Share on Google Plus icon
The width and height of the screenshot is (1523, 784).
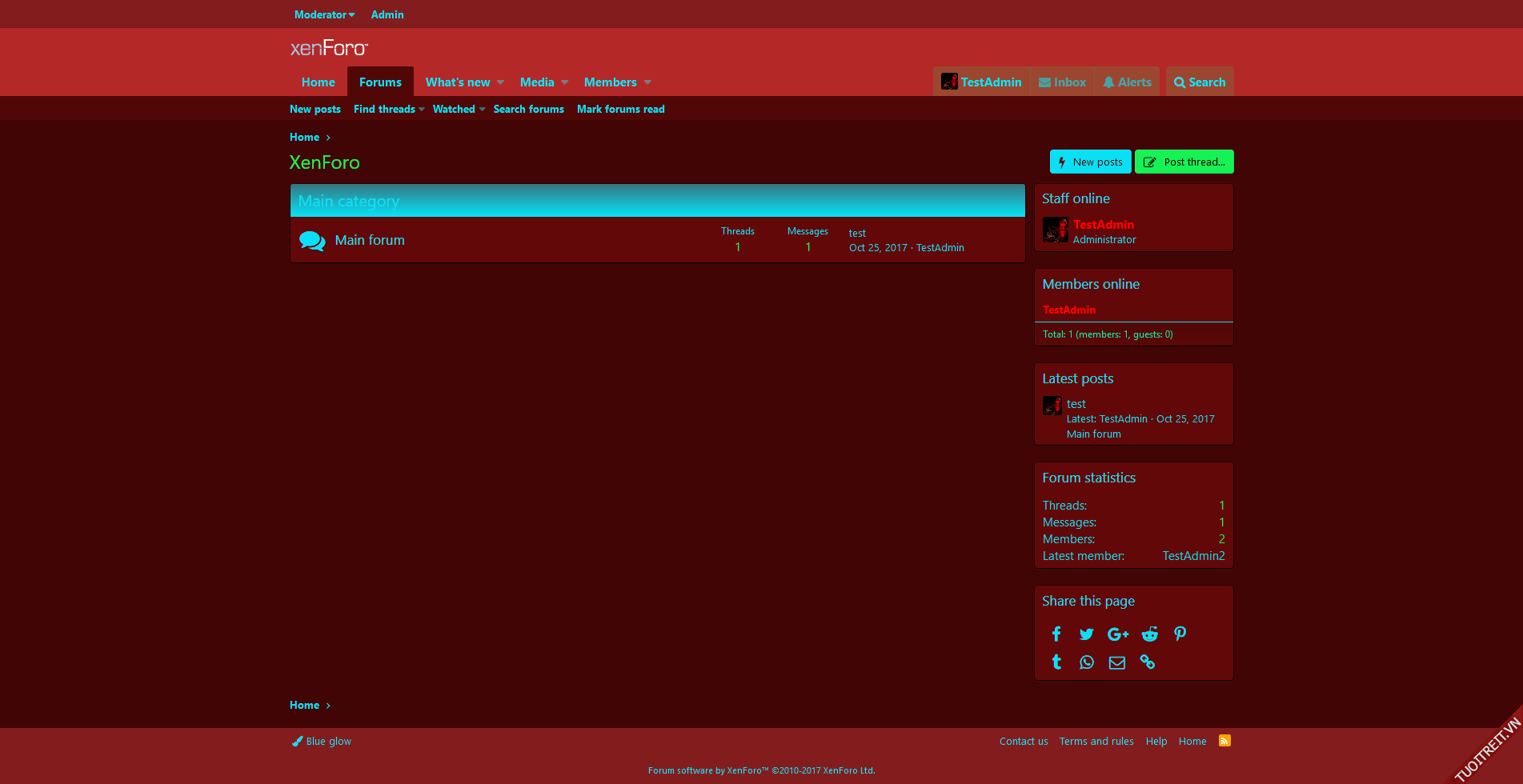[1117, 634]
